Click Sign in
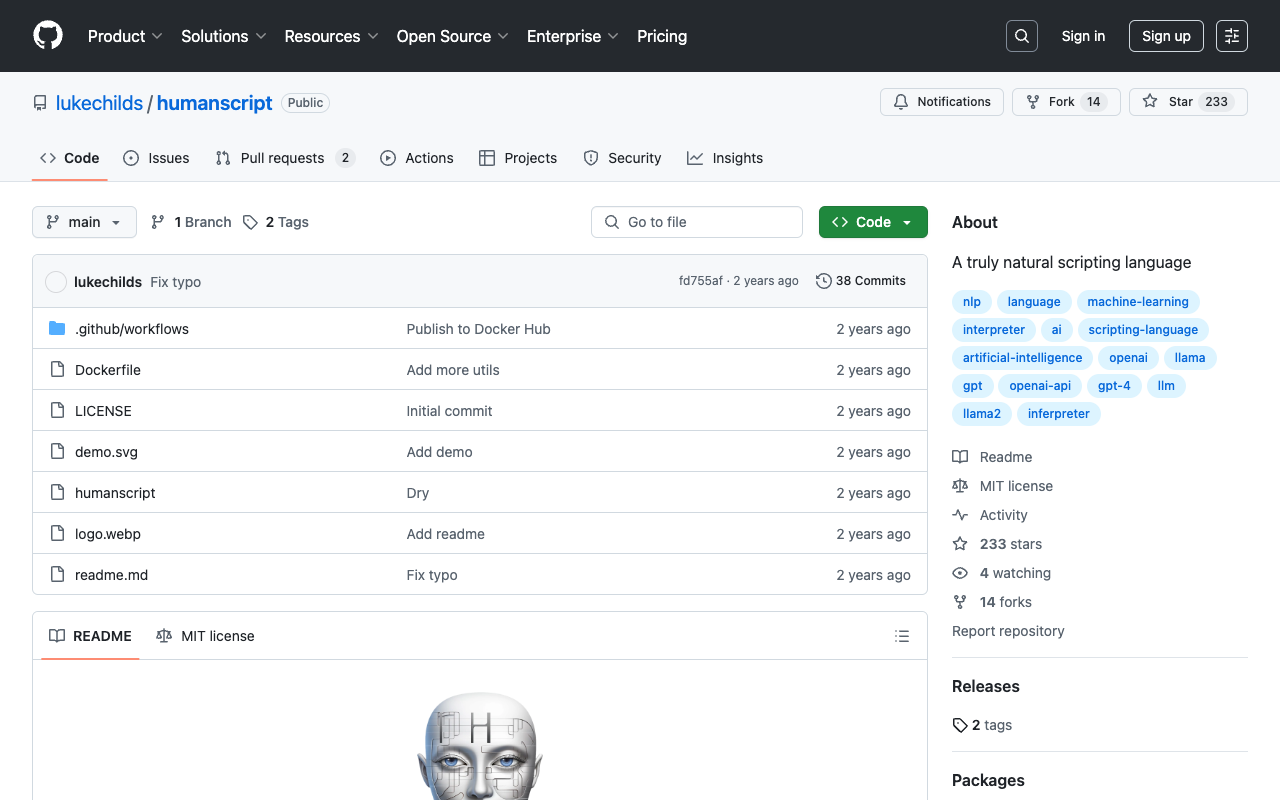This screenshot has width=1280, height=800. 1083,36
